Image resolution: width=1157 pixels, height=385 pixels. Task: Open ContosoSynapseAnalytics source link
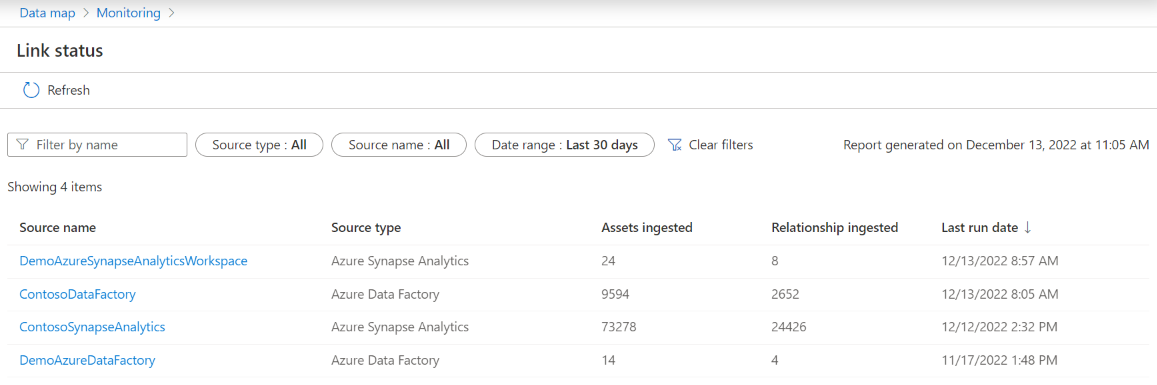click(92, 327)
